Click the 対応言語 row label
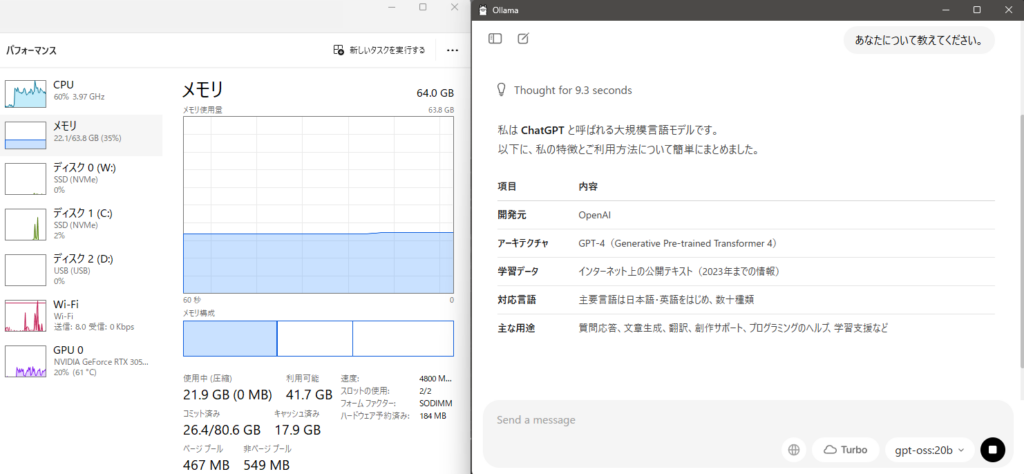 coord(517,300)
